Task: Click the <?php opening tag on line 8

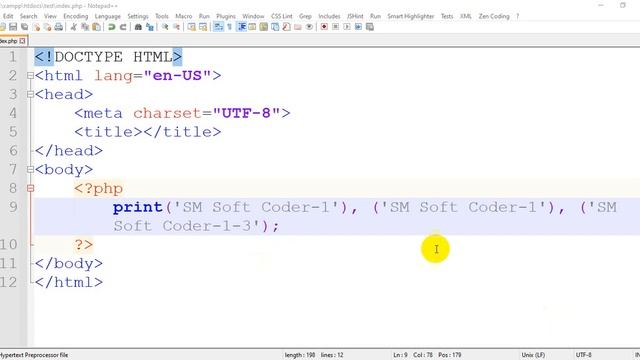Action: pyautogui.click(x=98, y=189)
